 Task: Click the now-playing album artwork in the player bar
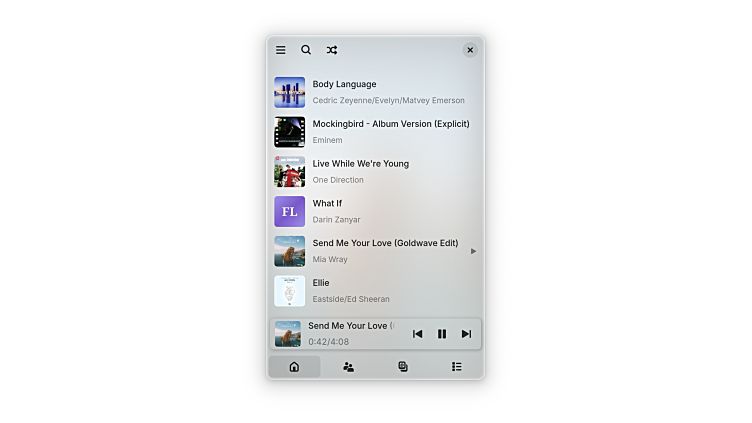point(288,334)
